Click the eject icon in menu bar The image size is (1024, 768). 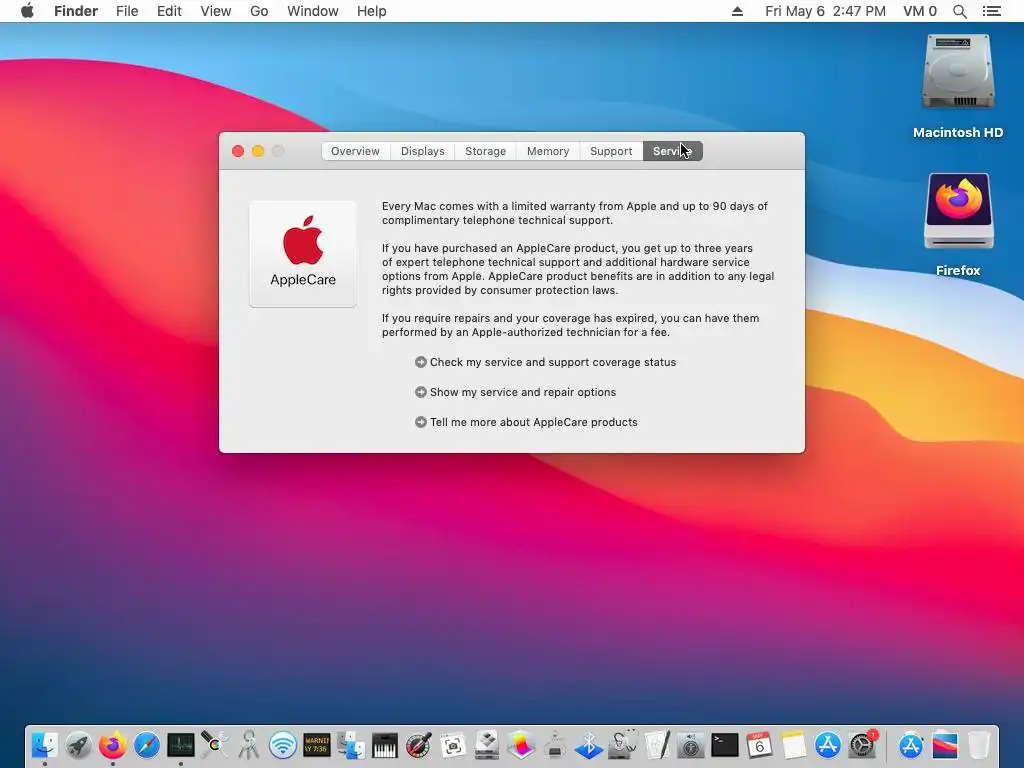(737, 11)
